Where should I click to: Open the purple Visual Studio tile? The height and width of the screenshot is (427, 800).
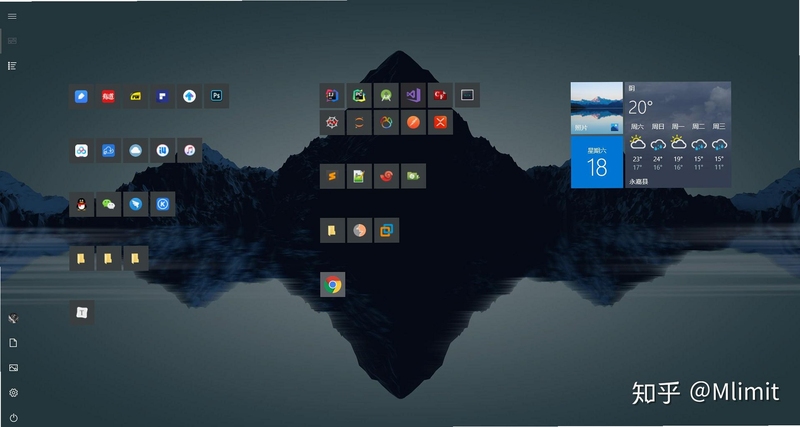tap(413, 95)
